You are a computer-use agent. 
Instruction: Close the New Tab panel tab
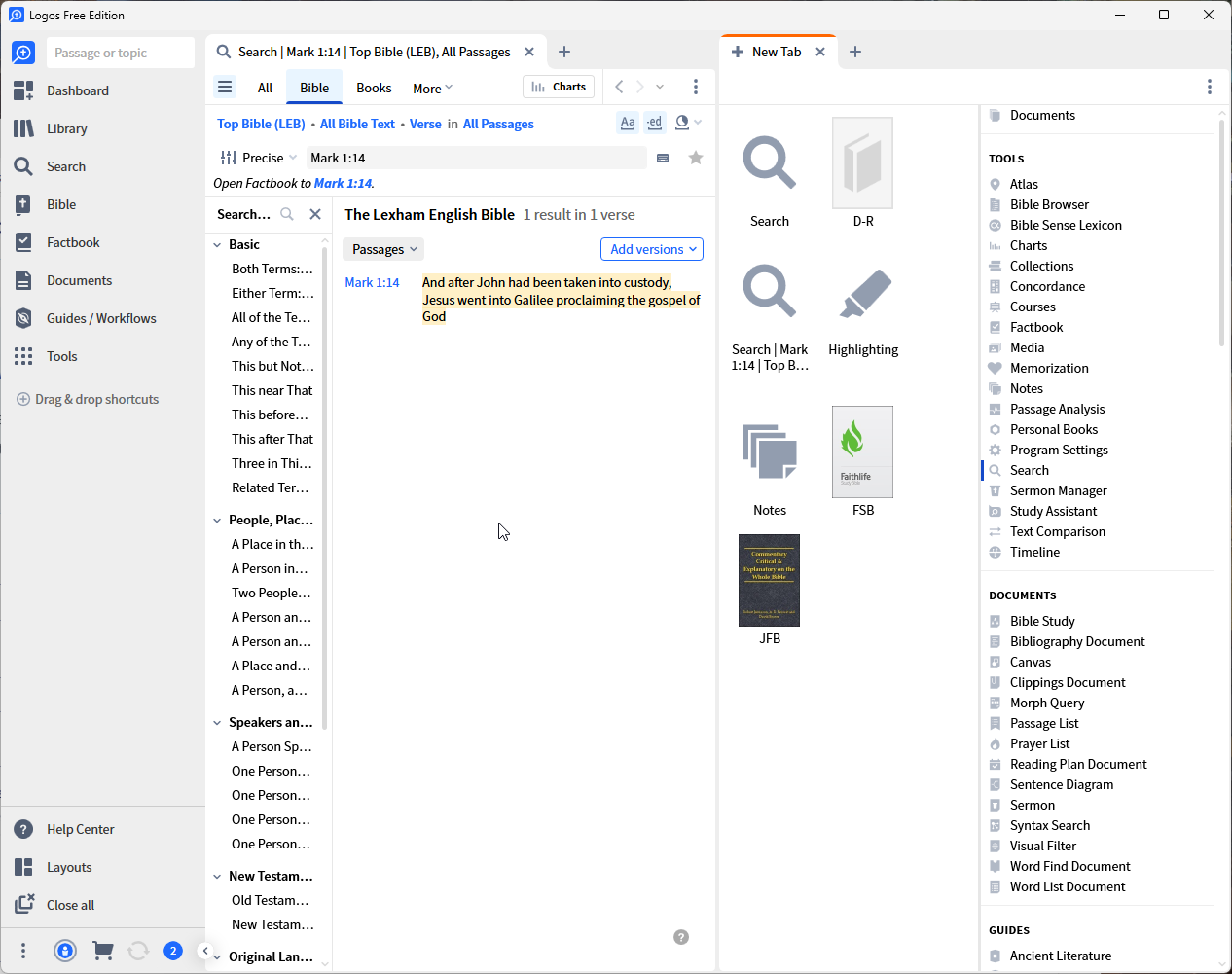click(820, 52)
